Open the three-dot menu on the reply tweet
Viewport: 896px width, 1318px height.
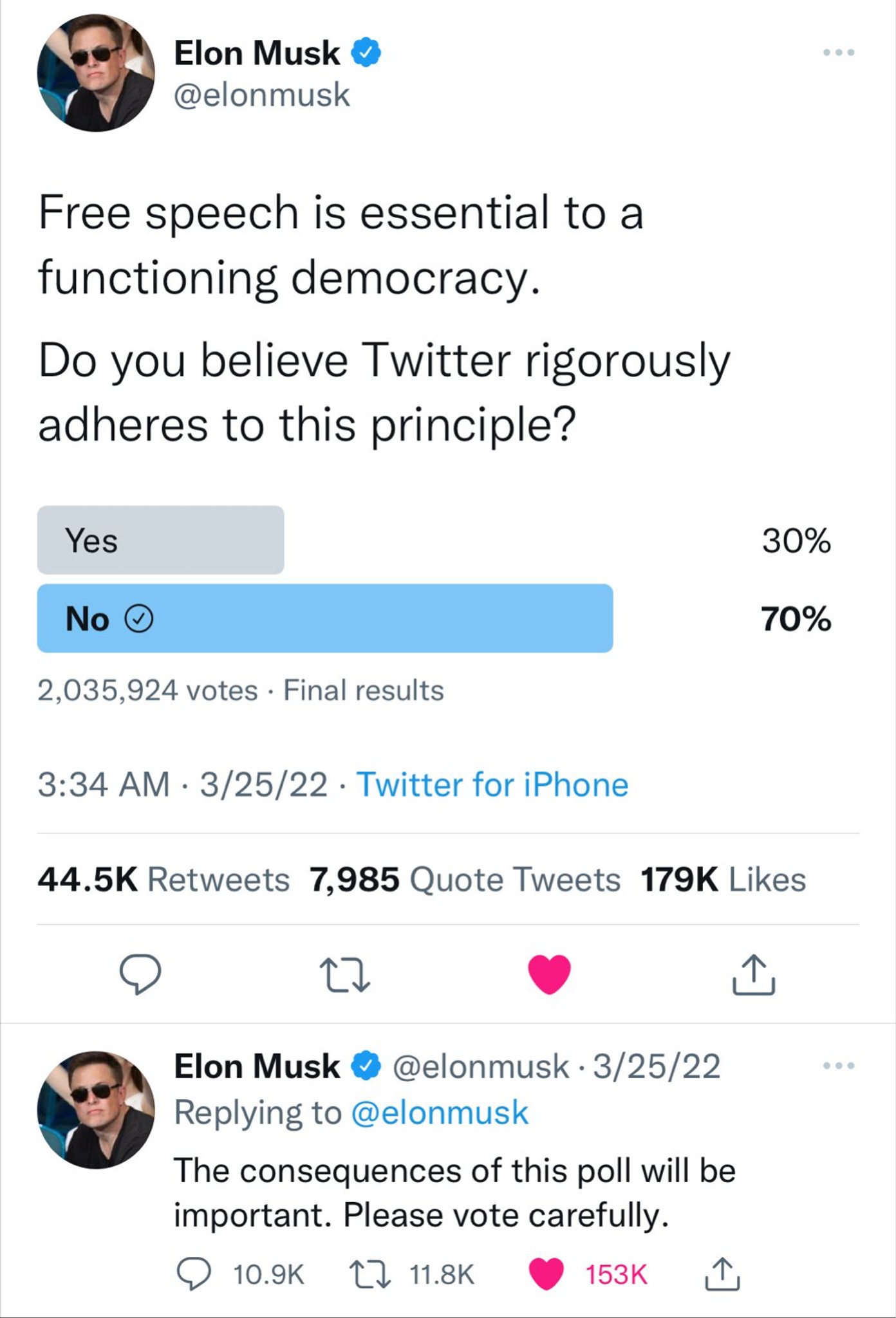(x=839, y=1066)
